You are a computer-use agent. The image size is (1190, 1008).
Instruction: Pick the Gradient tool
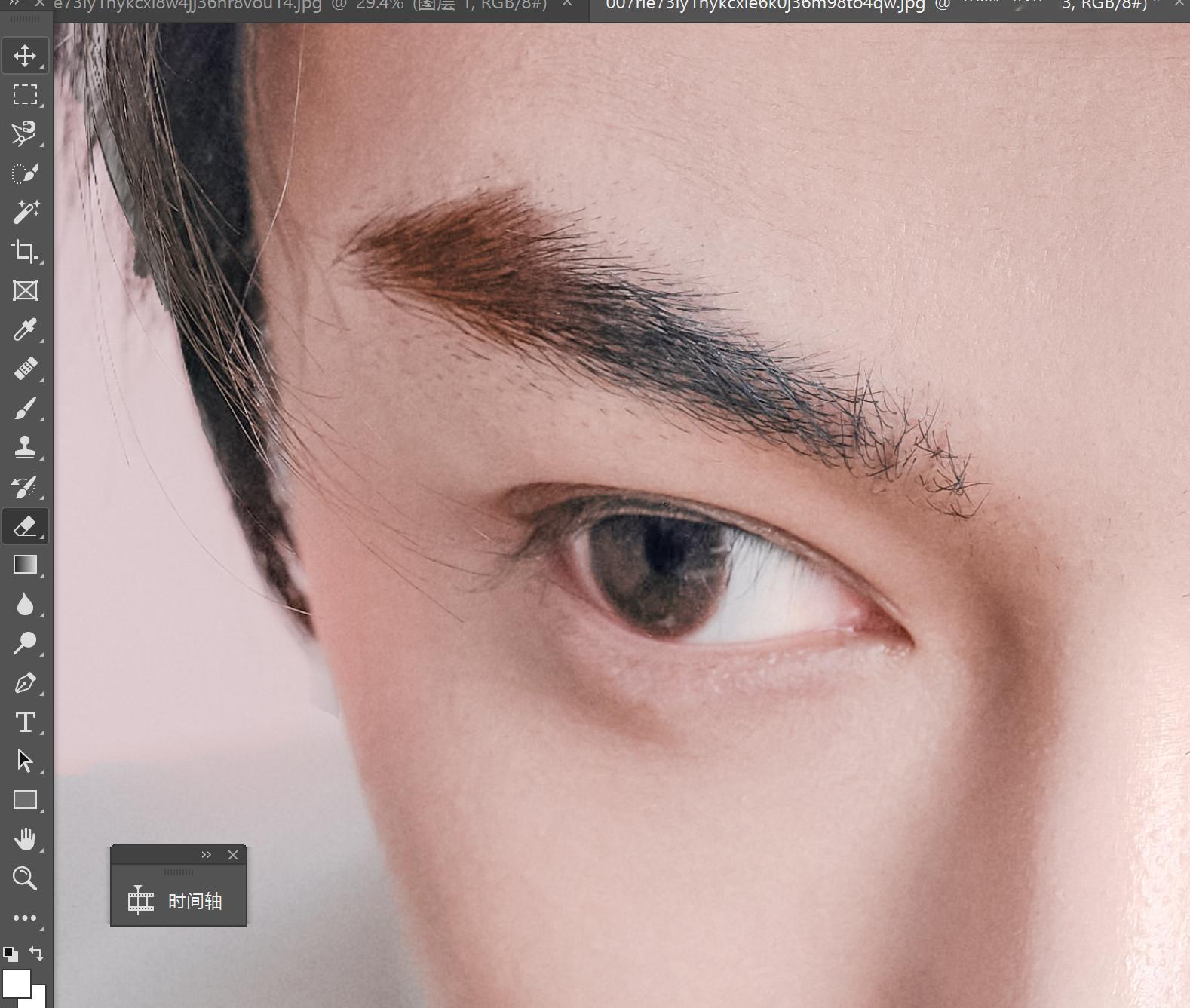point(25,565)
